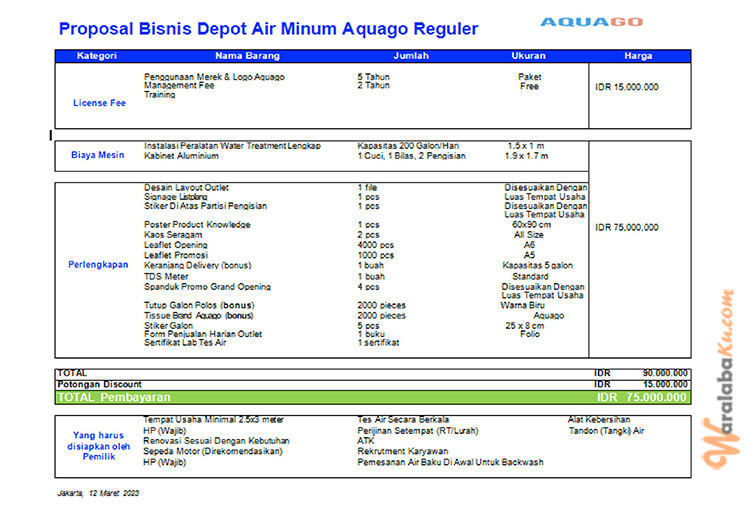750x505 pixels.
Task: Click 'Tissue Brand Aquago (bonus)' item
Action: coord(199,316)
